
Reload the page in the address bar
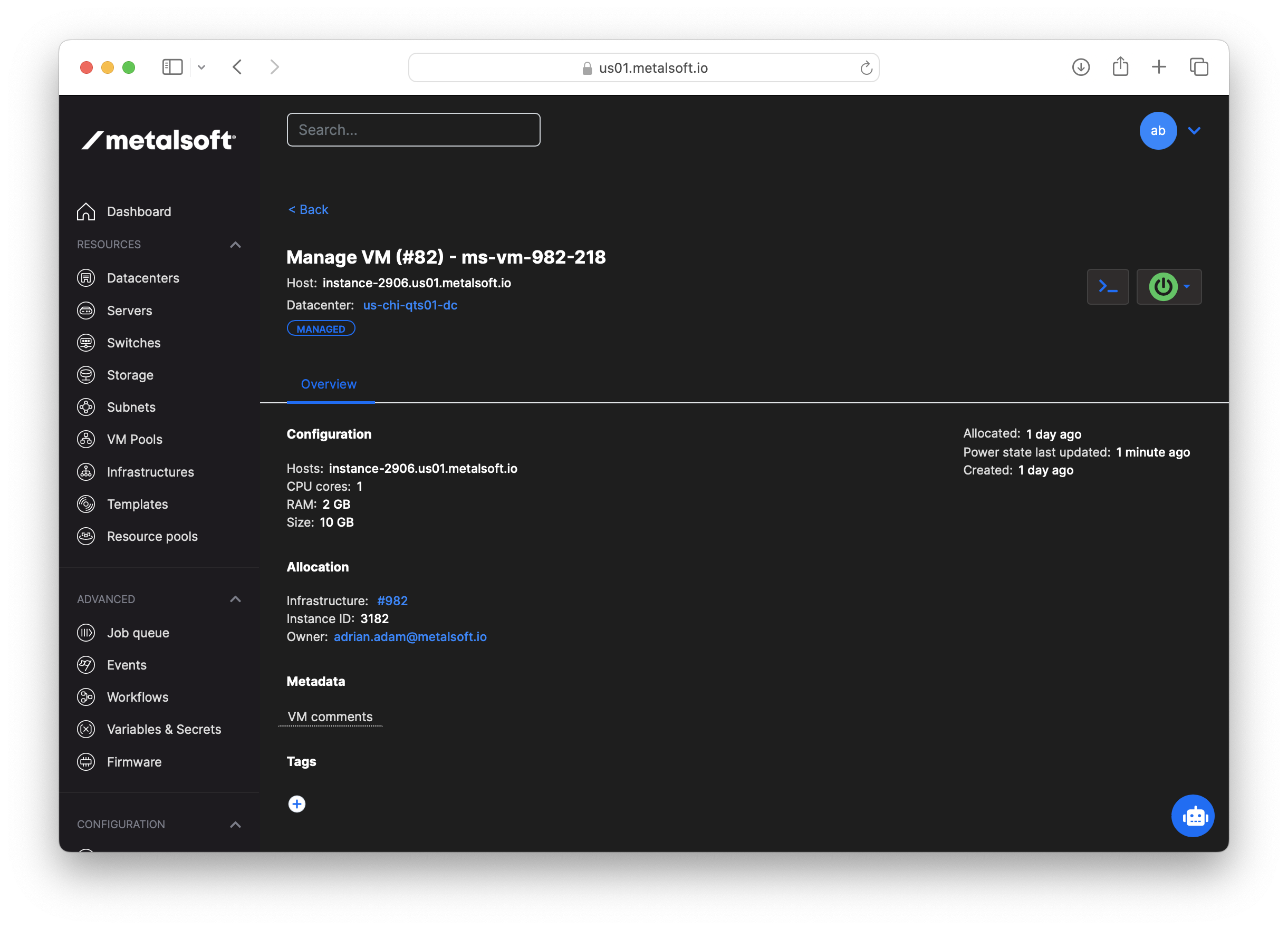pos(866,68)
